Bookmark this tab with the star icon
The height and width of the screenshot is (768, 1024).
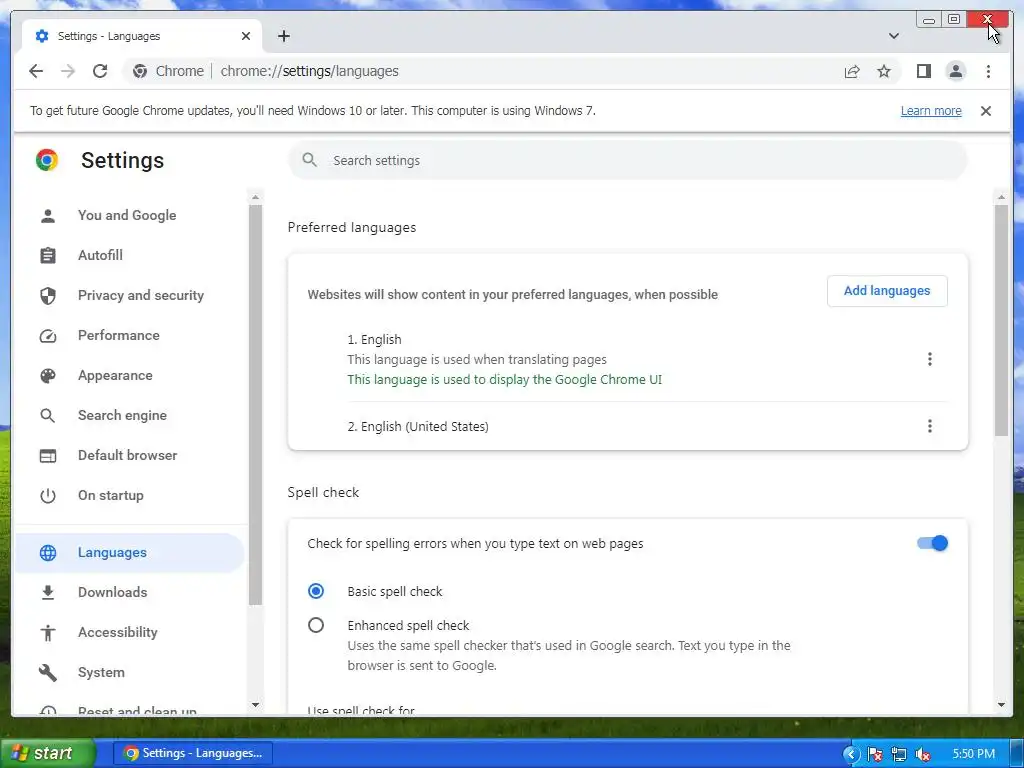click(884, 71)
